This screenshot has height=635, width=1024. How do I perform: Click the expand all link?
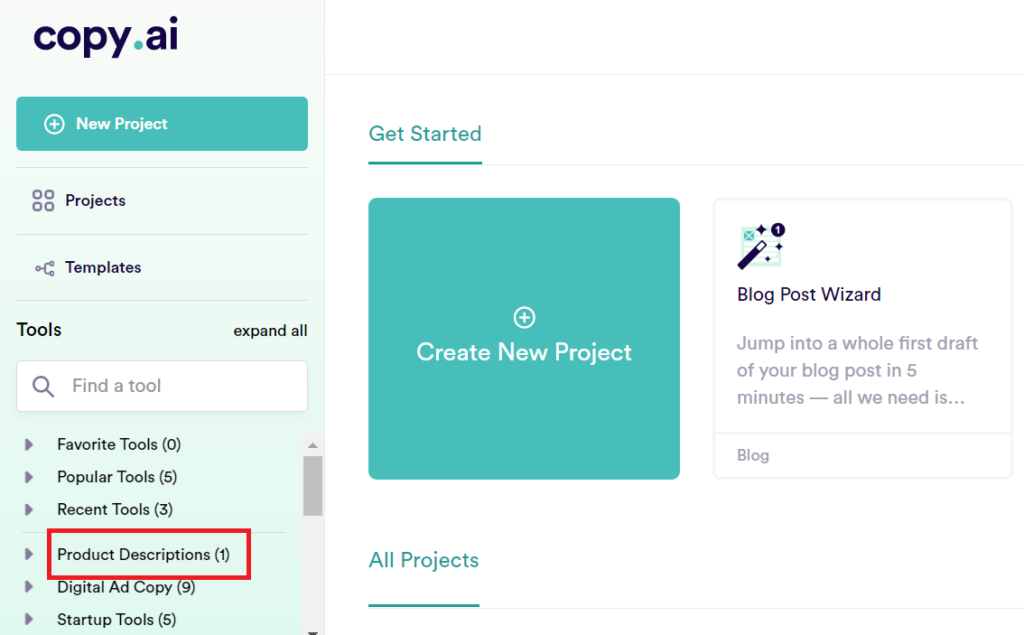270,330
